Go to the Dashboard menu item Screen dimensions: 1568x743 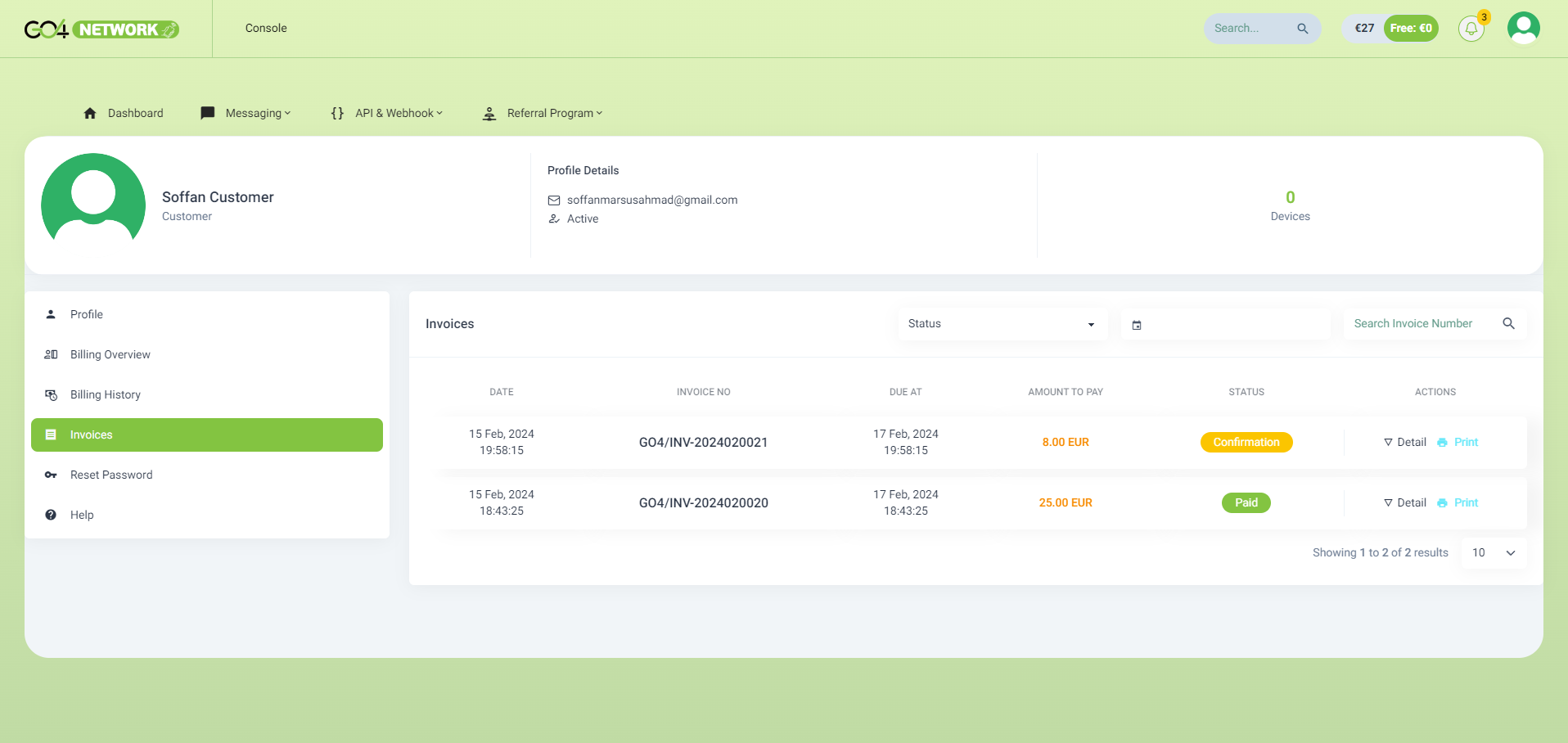[x=124, y=113]
